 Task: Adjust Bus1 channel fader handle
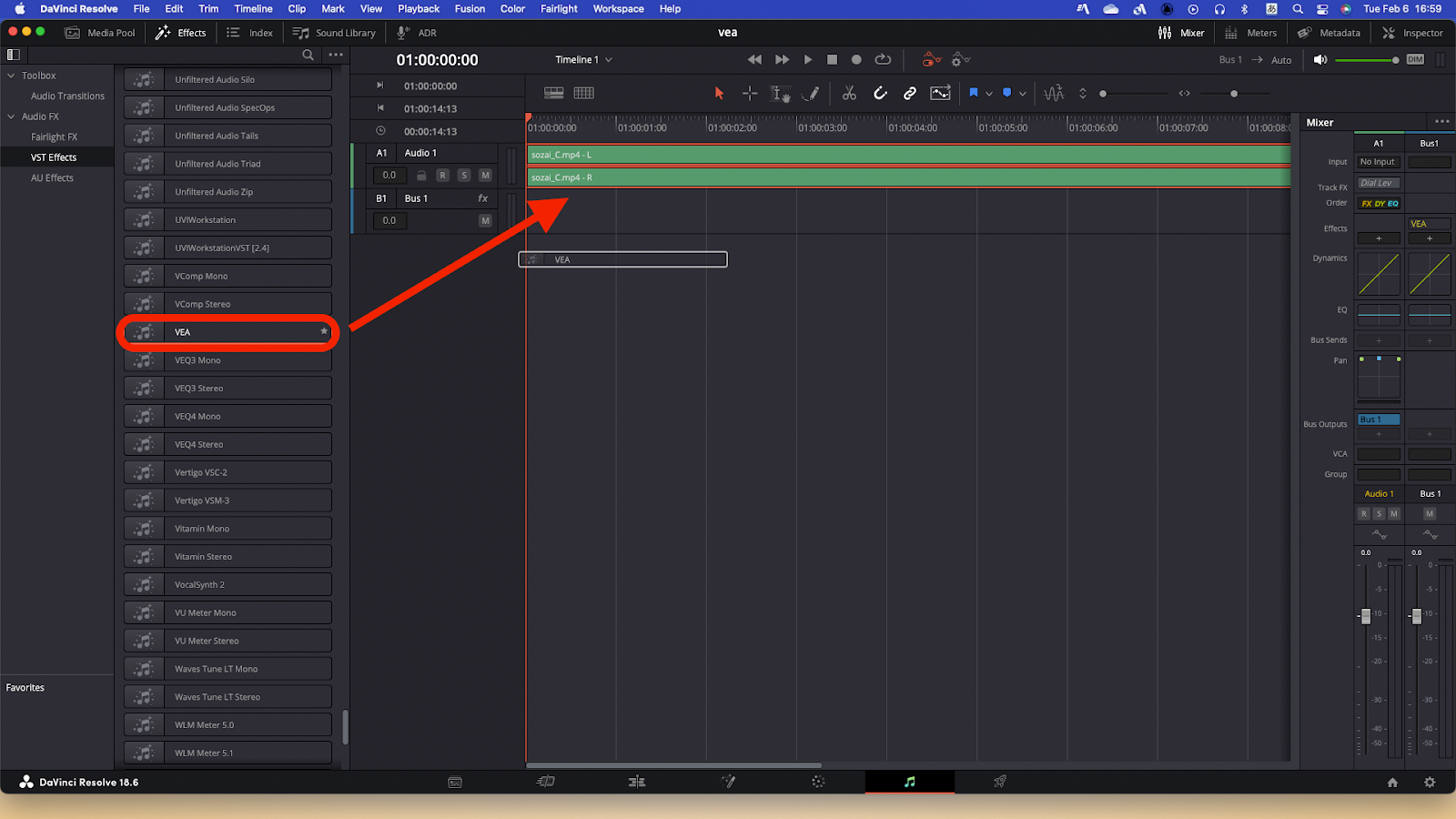[x=1416, y=616]
